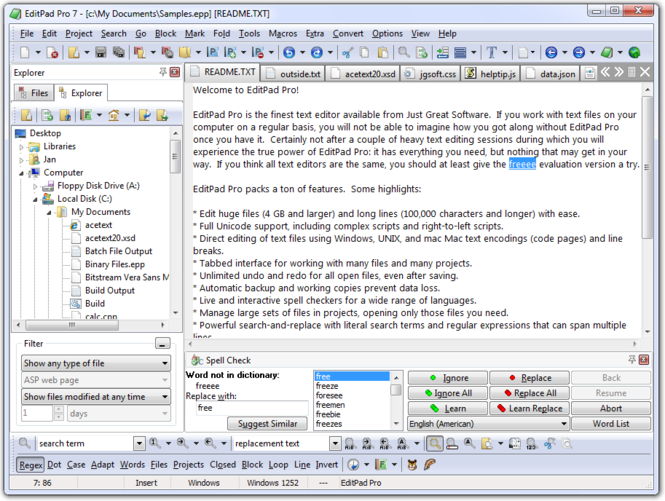Click the editor vertical scrollbar thumb
The height and width of the screenshot is (501, 665).
click(x=647, y=167)
